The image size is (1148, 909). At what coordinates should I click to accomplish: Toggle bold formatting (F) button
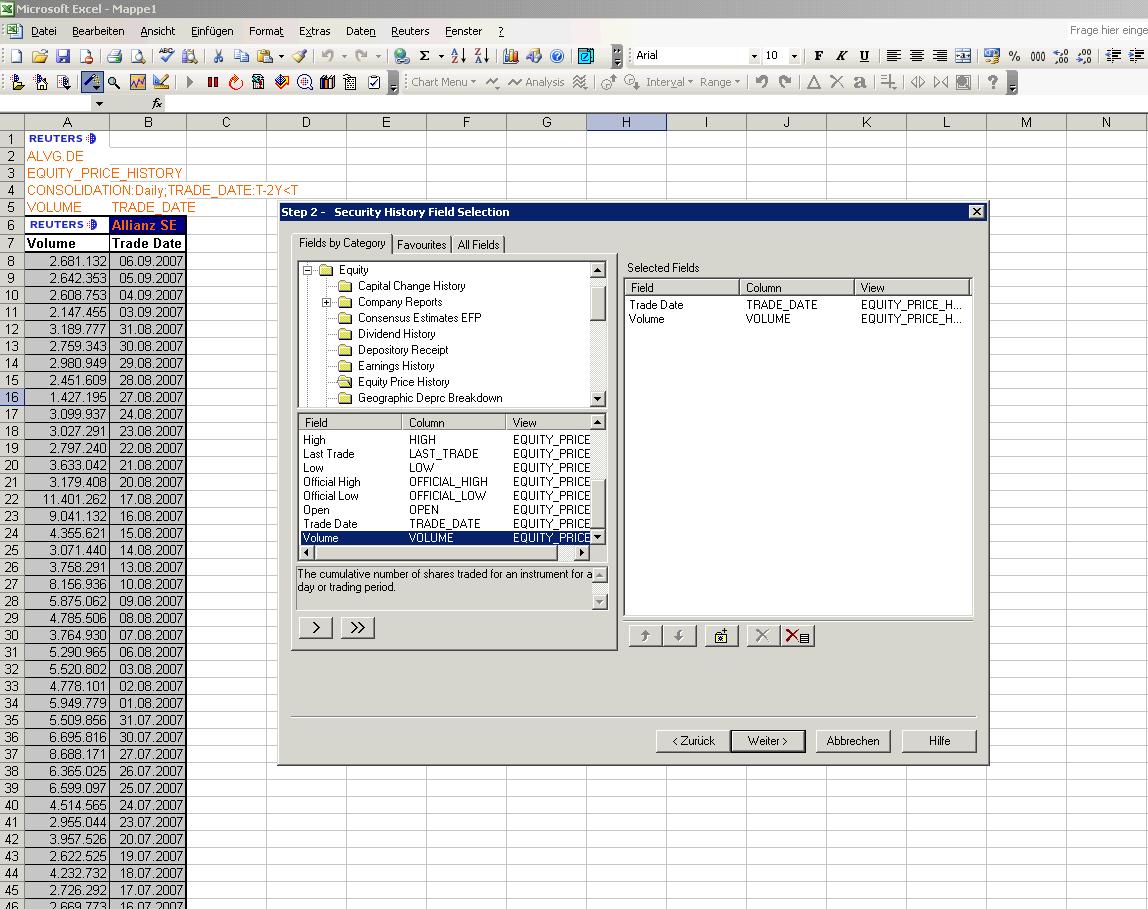pyautogui.click(x=819, y=56)
